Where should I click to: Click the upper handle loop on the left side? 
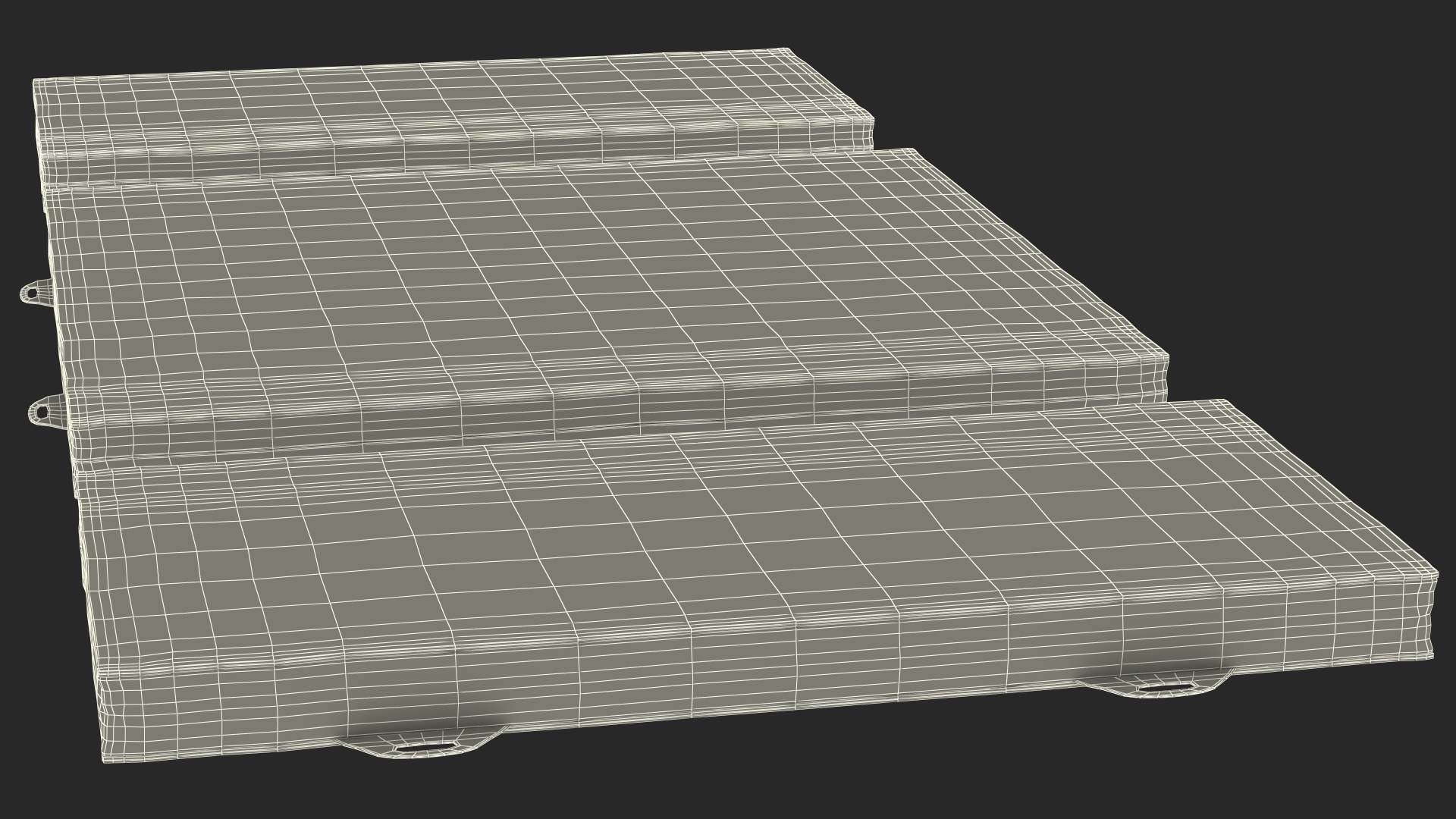click(x=38, y=291)
